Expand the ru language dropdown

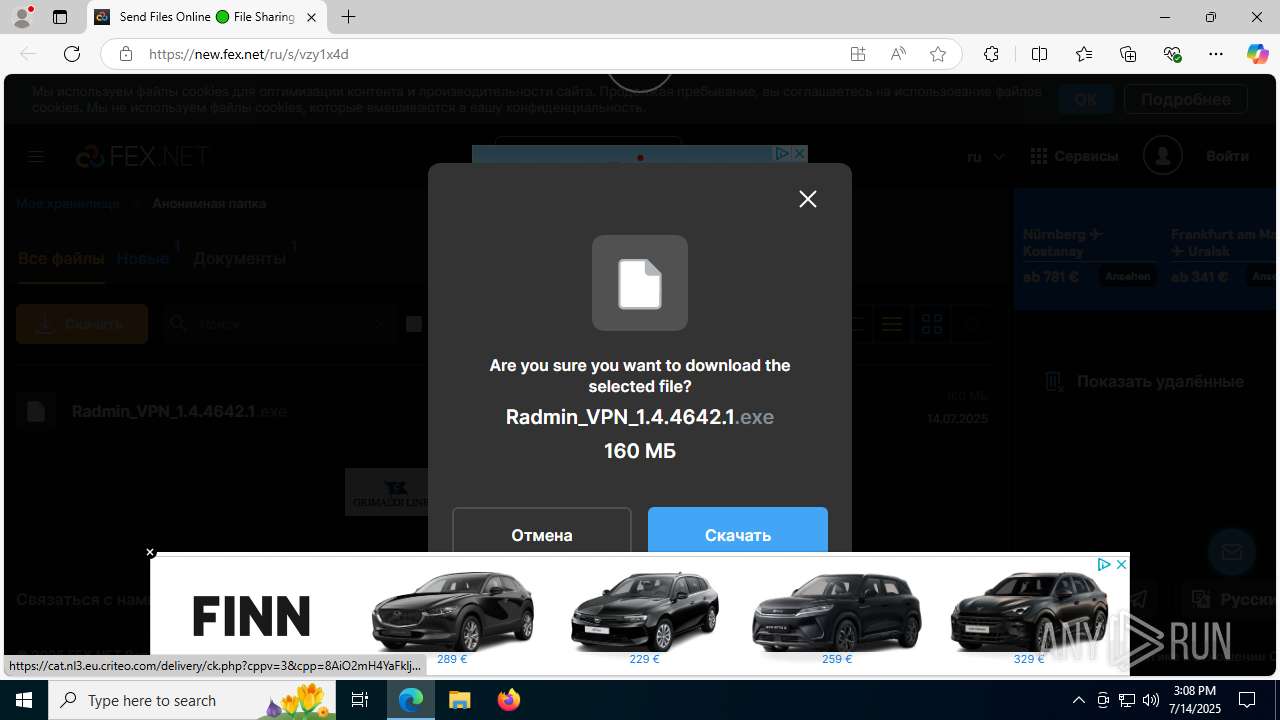pos(985,156)
